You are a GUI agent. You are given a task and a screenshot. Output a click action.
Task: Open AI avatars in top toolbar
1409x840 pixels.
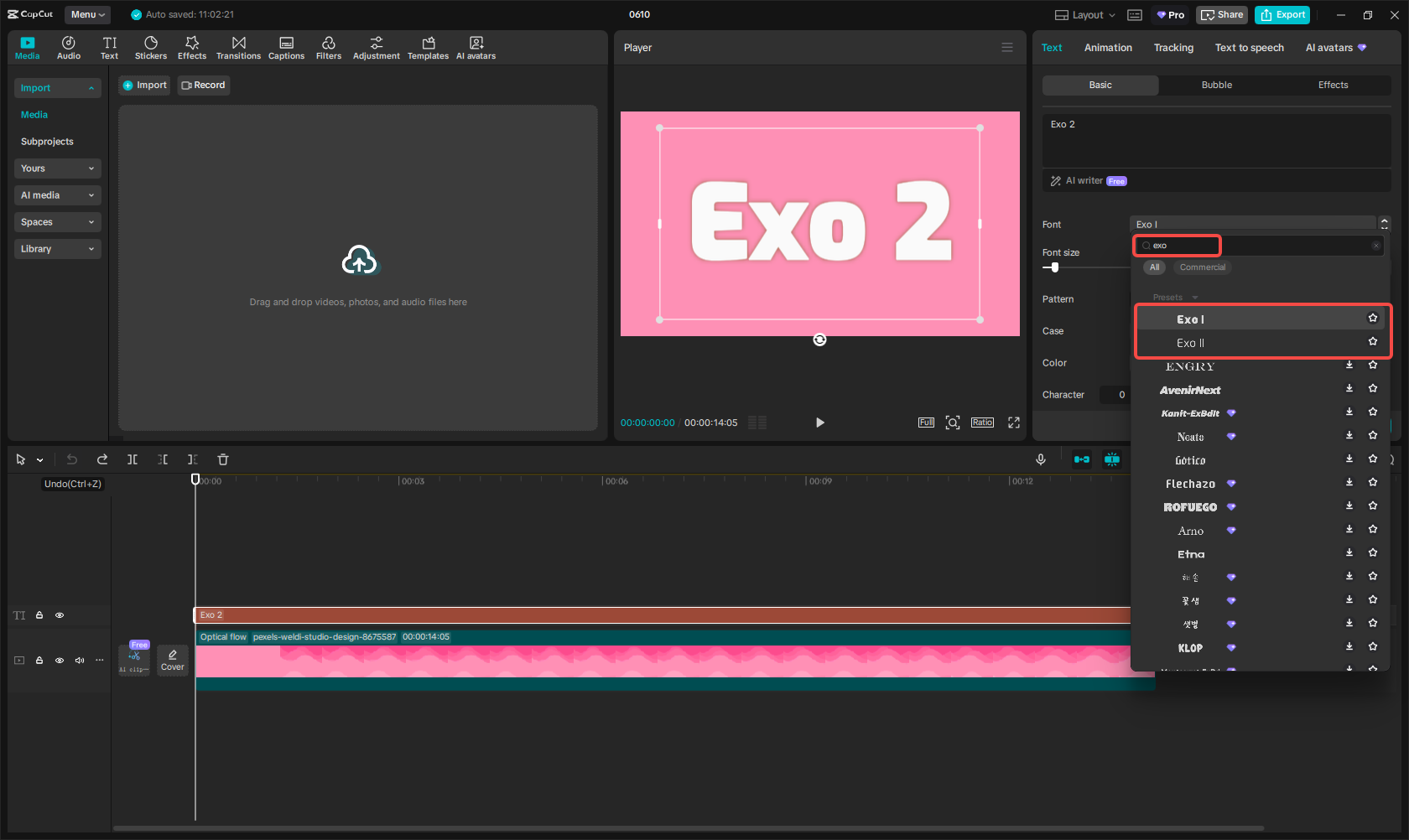click(476, 48)
